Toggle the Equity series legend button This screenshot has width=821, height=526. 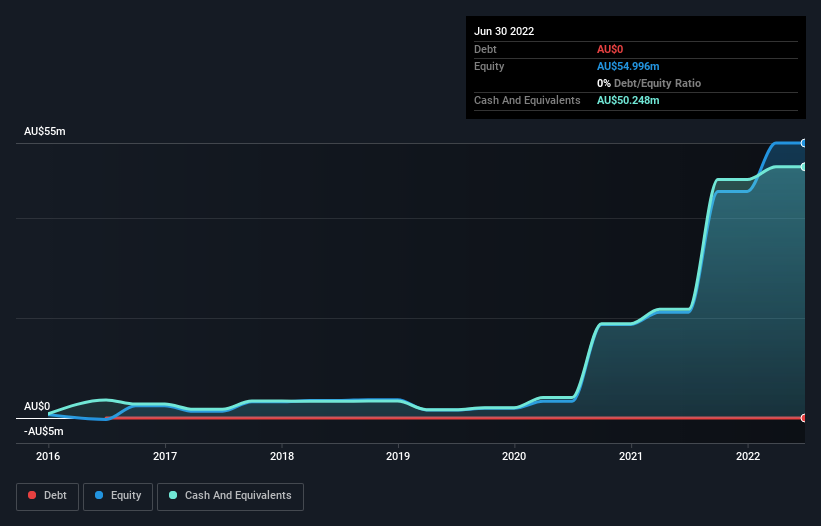pyautogui.click(x=118, y=496)
